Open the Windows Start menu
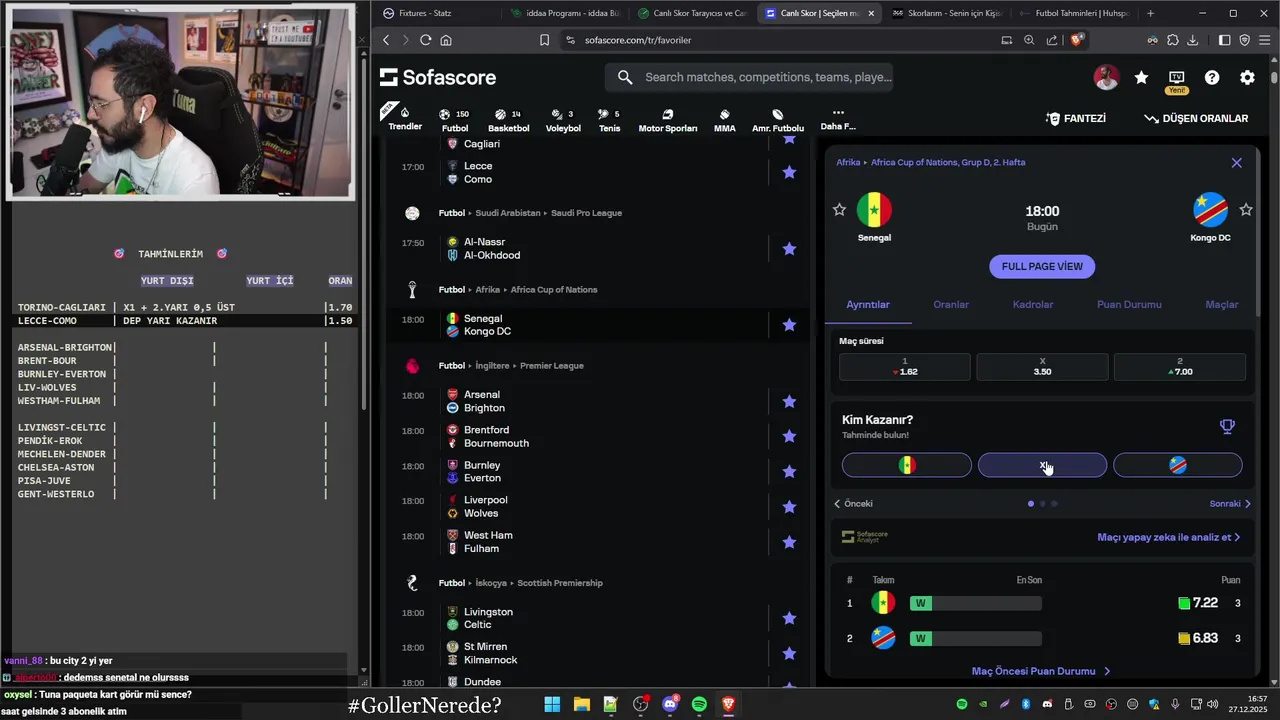Viewport: 1280px width, 720px height. click(552, 705)
